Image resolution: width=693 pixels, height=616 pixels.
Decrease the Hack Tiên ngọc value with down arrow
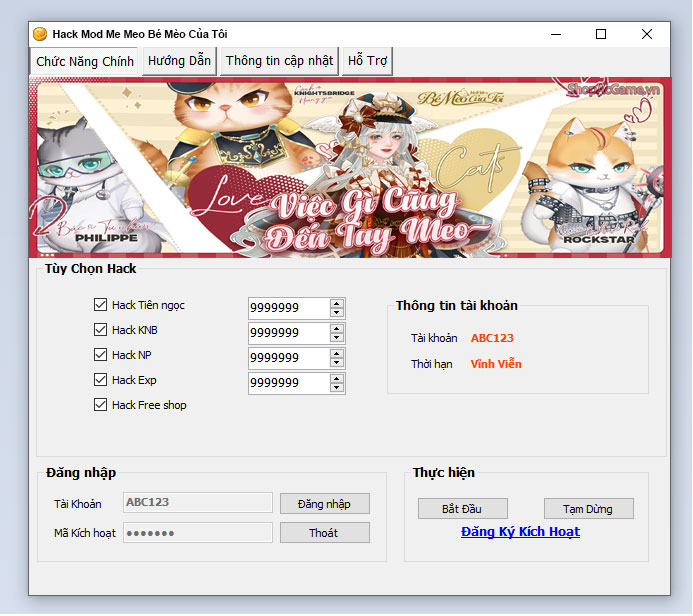[337, 312]
